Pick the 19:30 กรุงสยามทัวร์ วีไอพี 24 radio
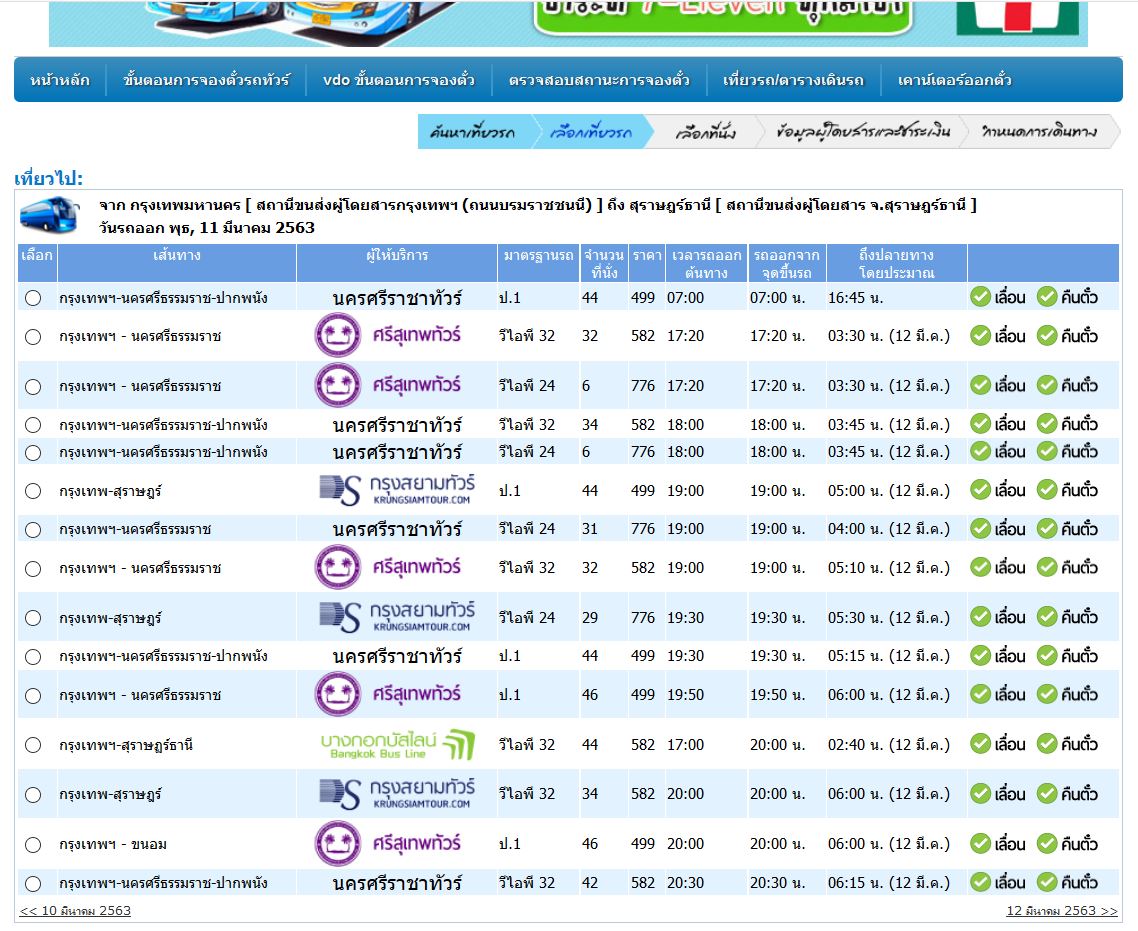Viewport: 1138px width, 931px height. (x=33, y=618)
